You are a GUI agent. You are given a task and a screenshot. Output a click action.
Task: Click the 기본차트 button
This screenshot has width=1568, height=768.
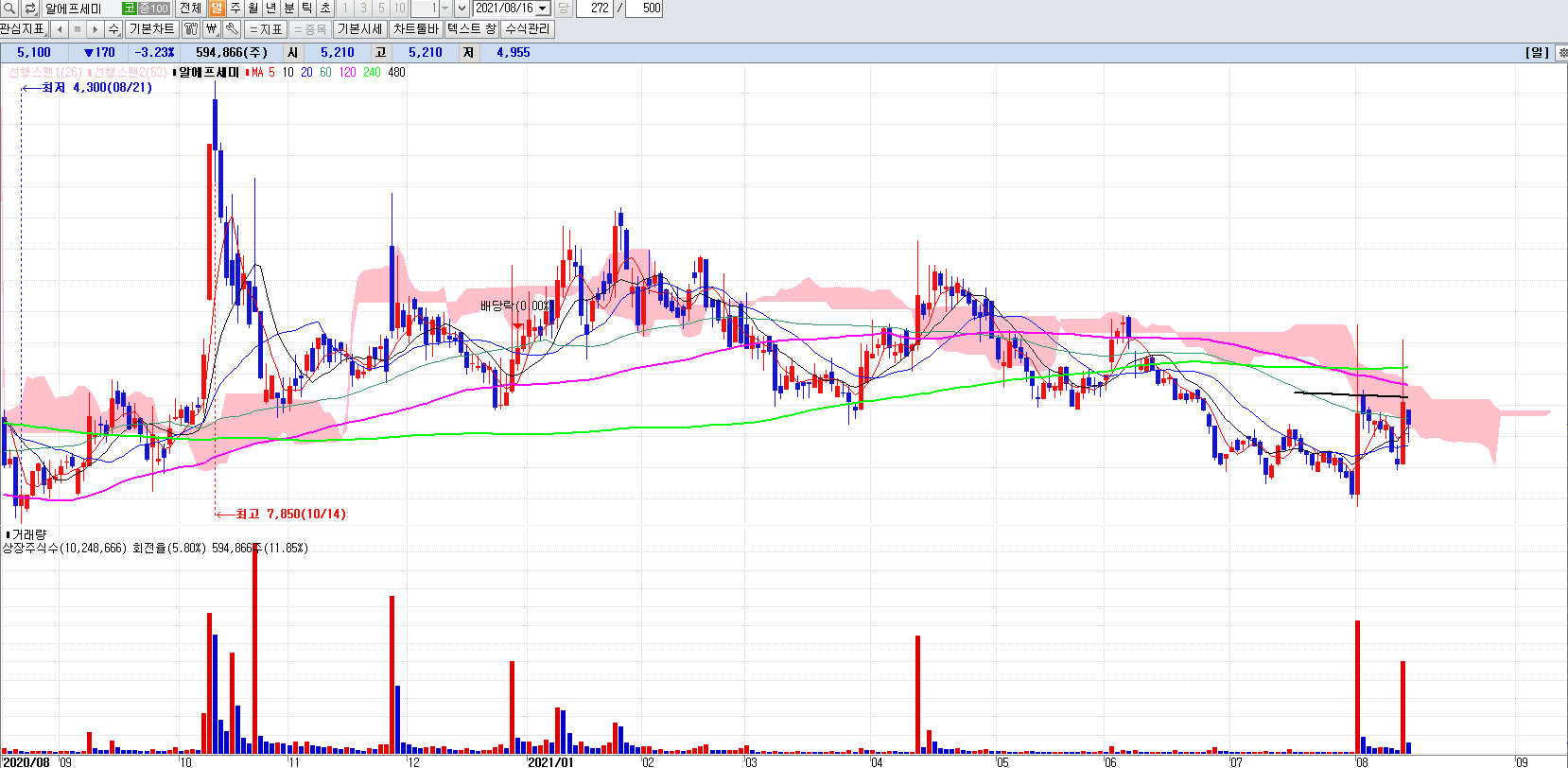point(151,29)
